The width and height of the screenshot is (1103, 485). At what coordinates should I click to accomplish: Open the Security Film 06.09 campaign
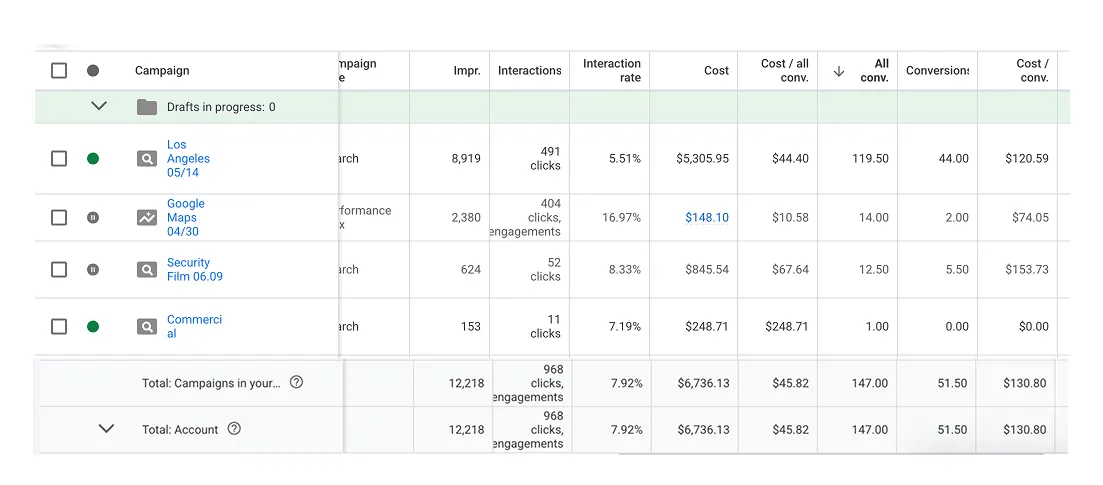point(195,270)
